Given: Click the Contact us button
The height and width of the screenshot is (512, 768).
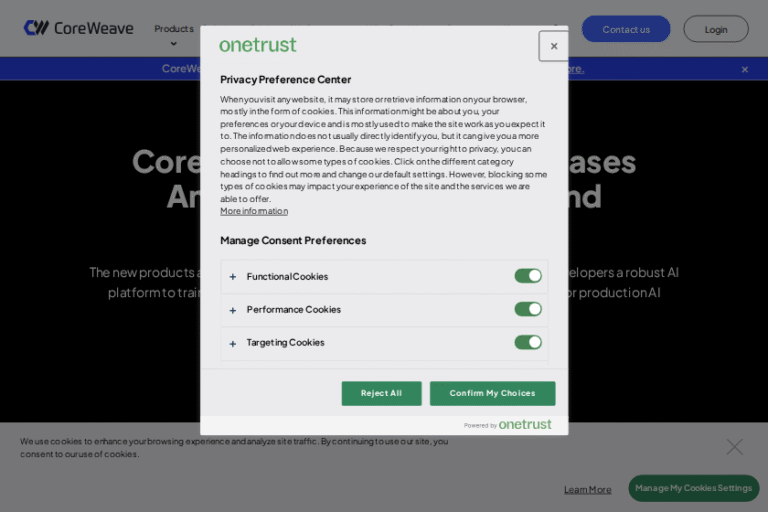Looking at the screenshot, I should click(x=626, y=29).
